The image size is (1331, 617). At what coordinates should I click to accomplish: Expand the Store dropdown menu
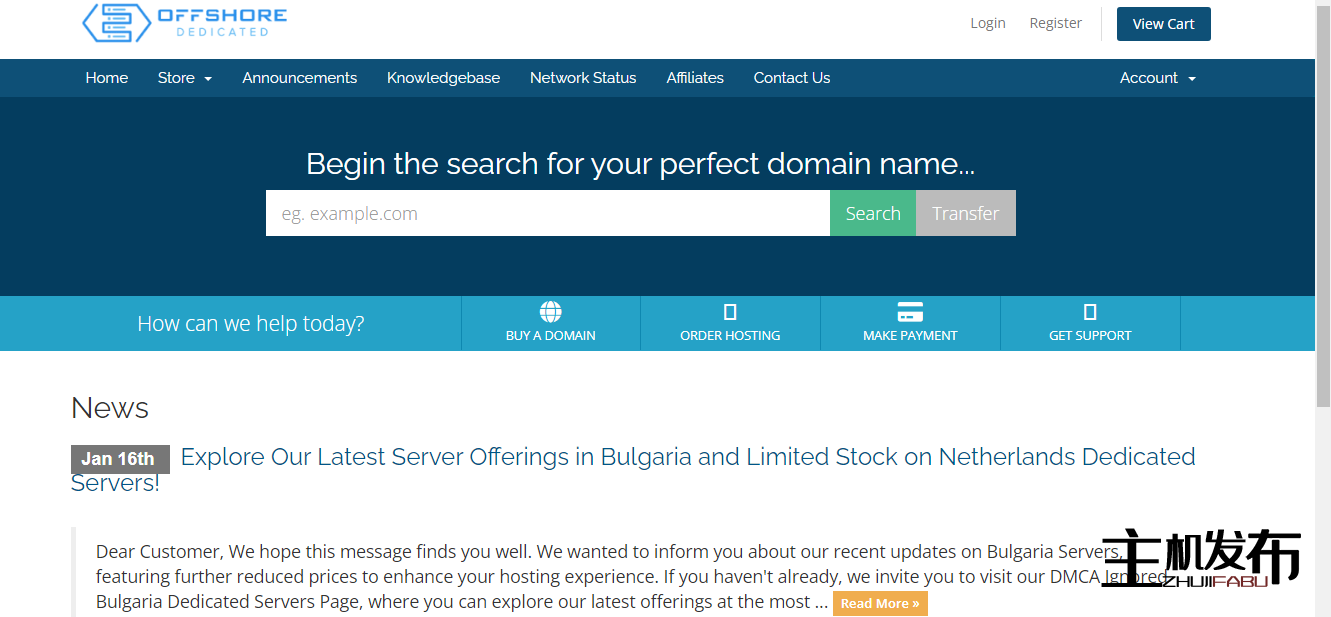(x=184, y=78)
